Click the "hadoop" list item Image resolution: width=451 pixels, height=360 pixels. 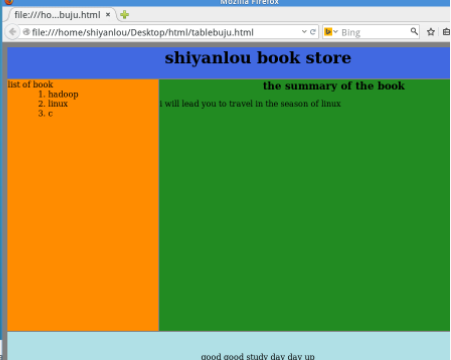63,94
